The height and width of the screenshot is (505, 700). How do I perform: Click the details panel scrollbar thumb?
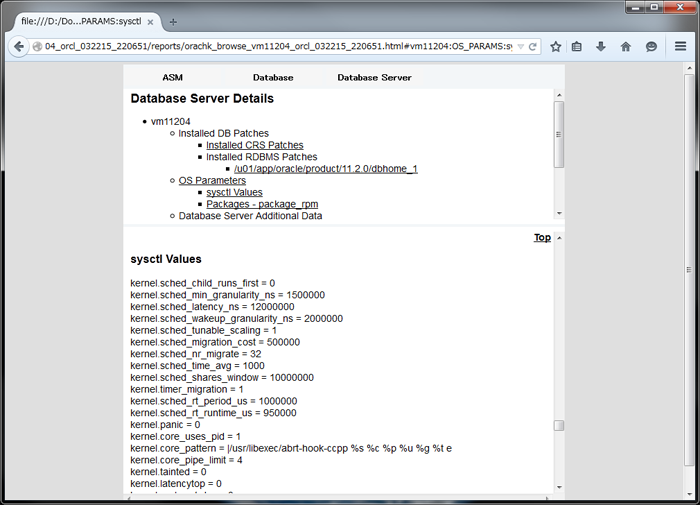click(559, 134)
